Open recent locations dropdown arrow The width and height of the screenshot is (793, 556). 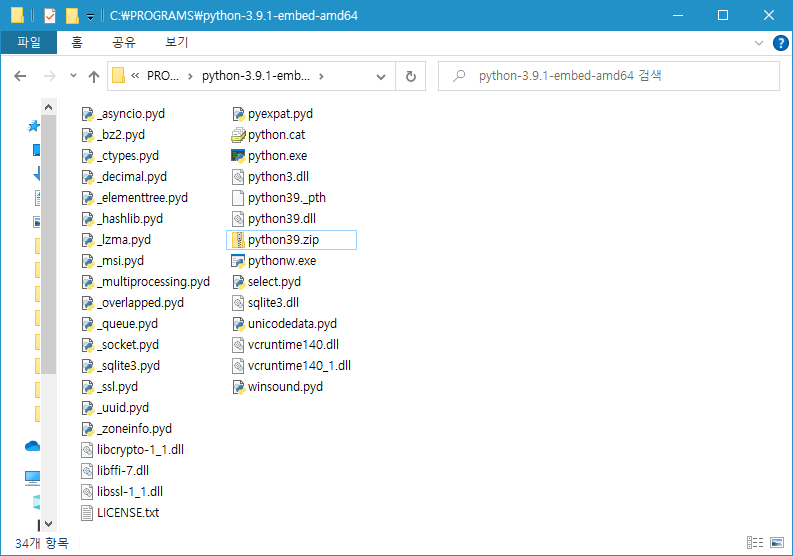(73, 76)
